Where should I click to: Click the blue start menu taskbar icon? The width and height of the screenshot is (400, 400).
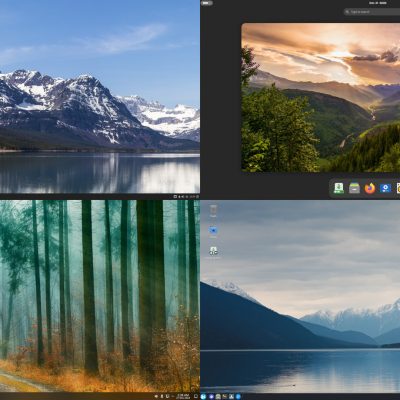coord(203,396)
